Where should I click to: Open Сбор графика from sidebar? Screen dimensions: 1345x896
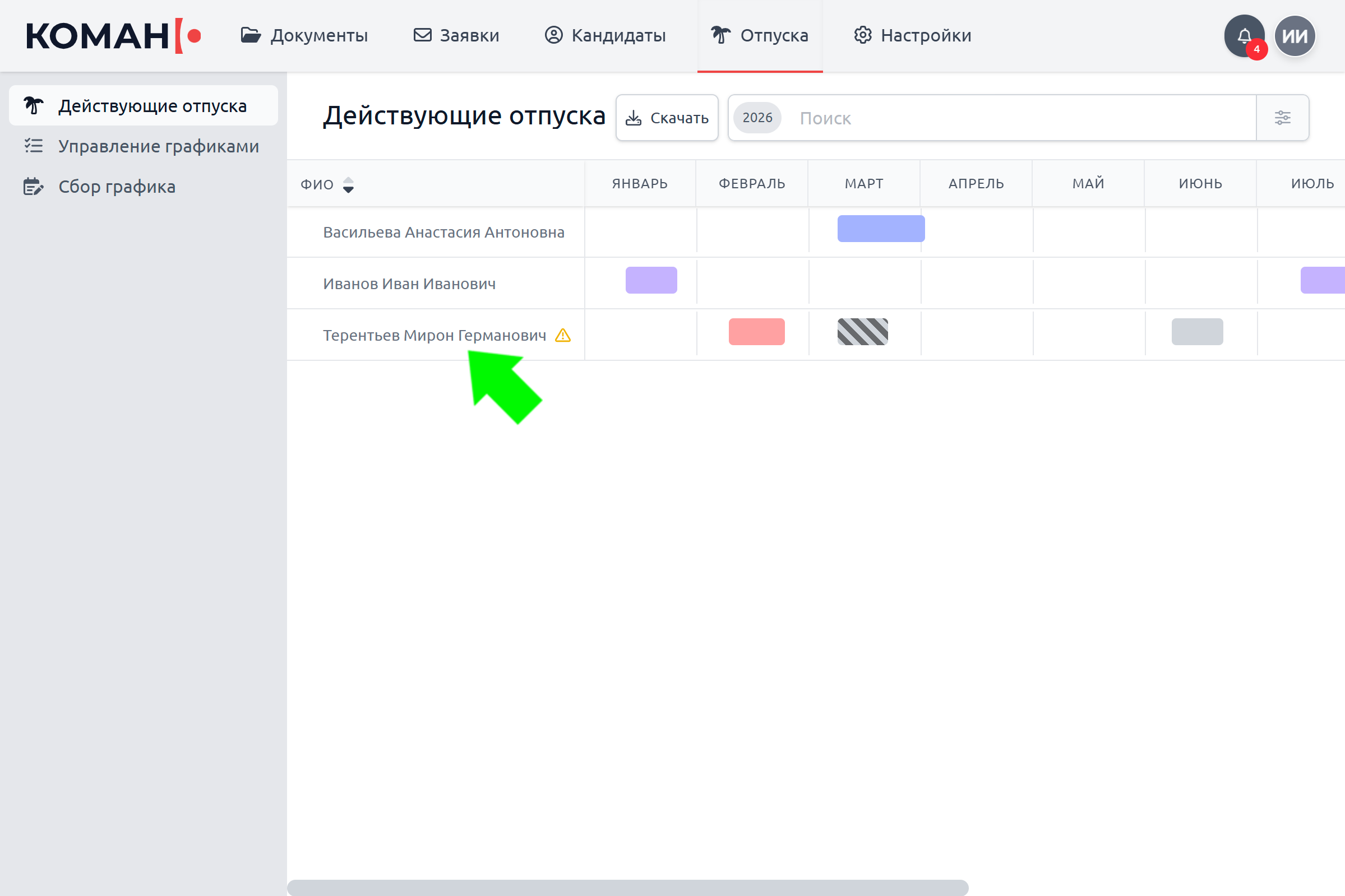tap(117, 187)
